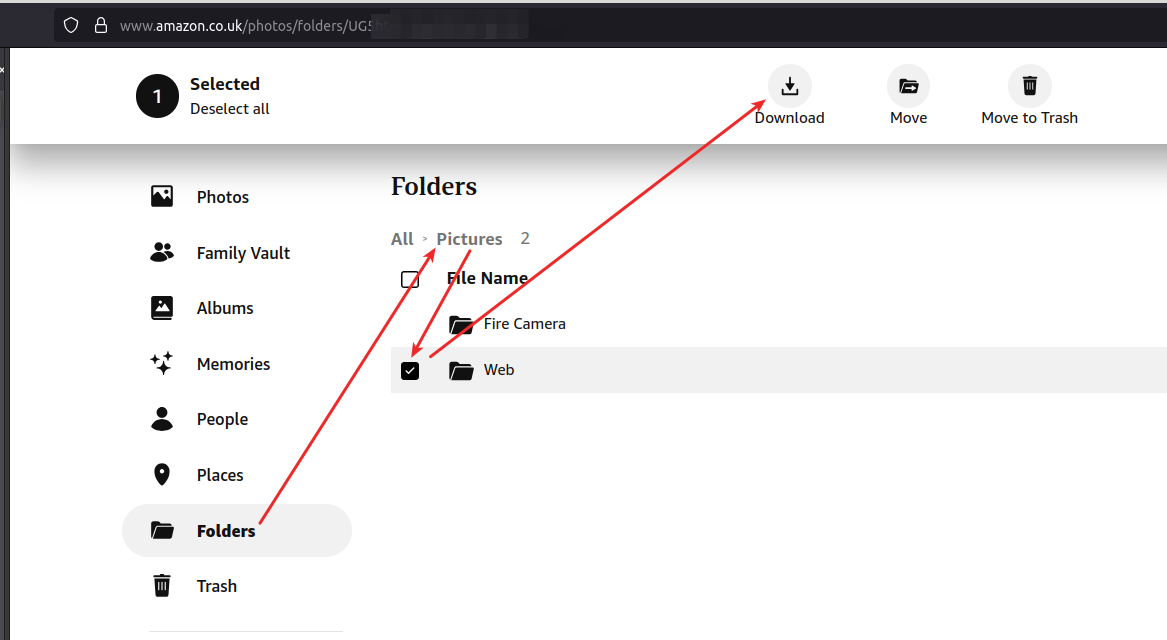Viewport: 1167px width, 640px height.
Task: Uncheck the Web folder checkbox
Action: pos(409,371)
